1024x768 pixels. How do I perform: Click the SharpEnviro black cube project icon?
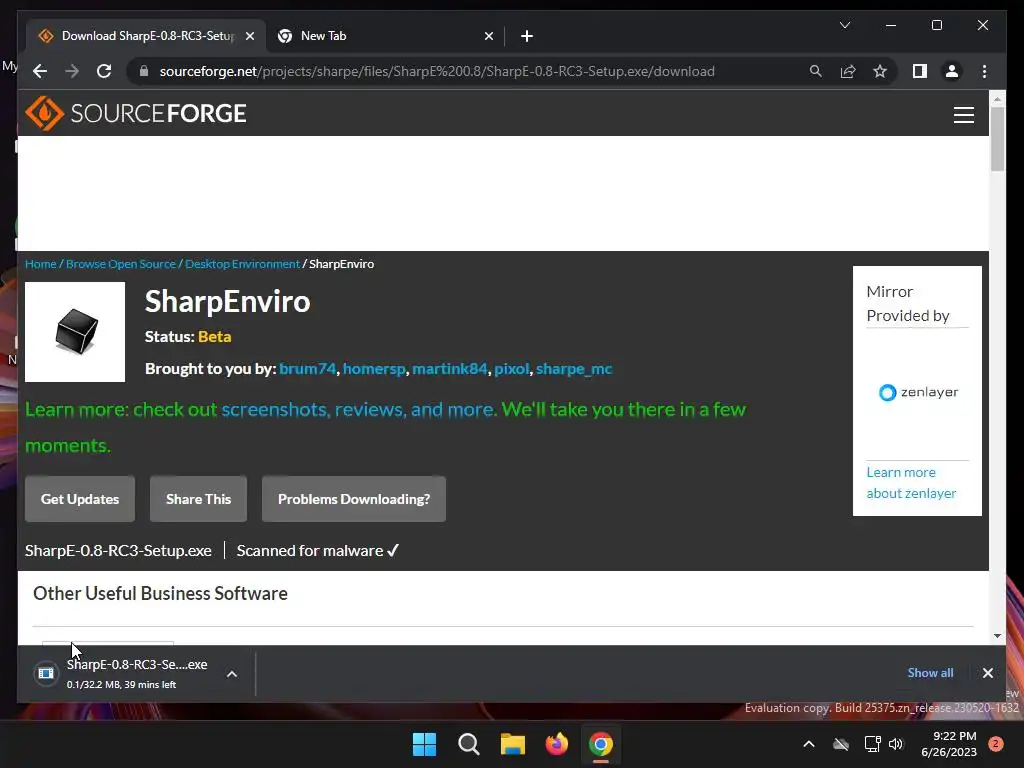tap(75, 332)
